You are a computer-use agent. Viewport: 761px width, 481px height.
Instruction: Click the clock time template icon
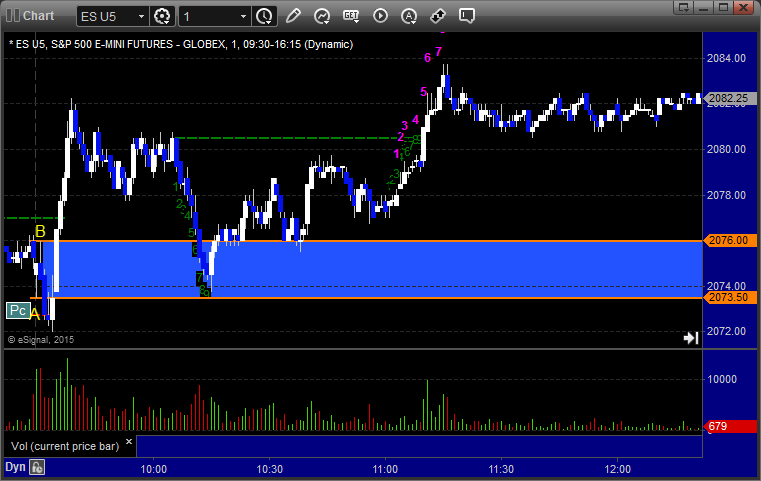(x=264, y=17)
